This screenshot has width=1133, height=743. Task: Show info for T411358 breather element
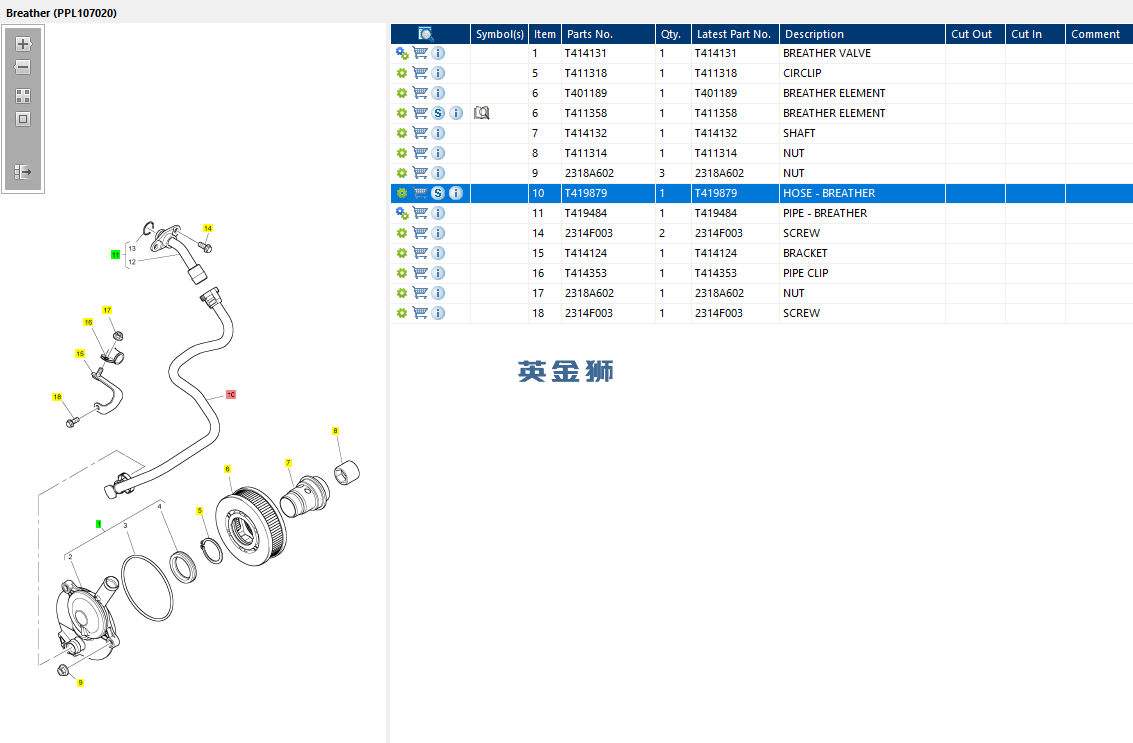(456, 113)
